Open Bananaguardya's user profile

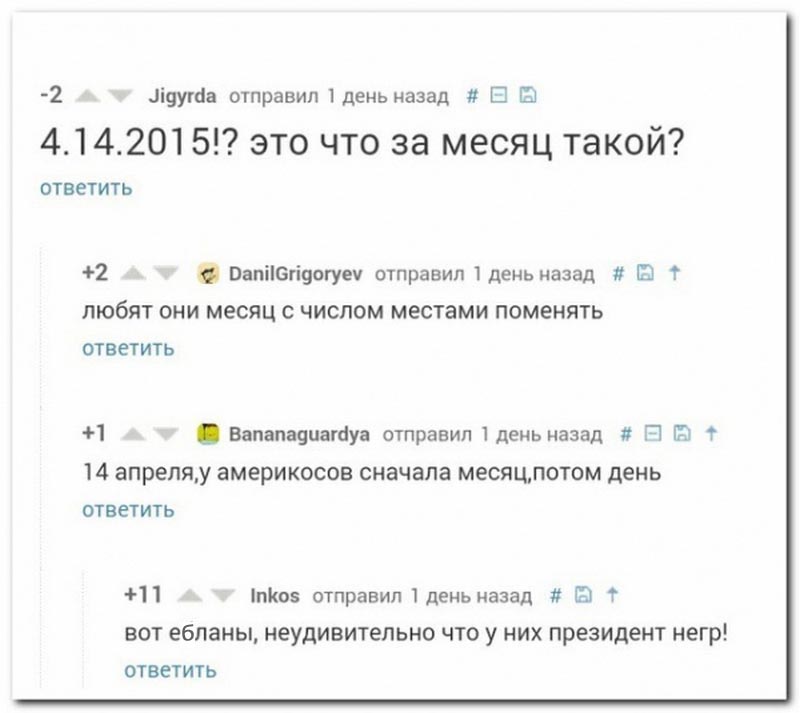tap(300, 433)
